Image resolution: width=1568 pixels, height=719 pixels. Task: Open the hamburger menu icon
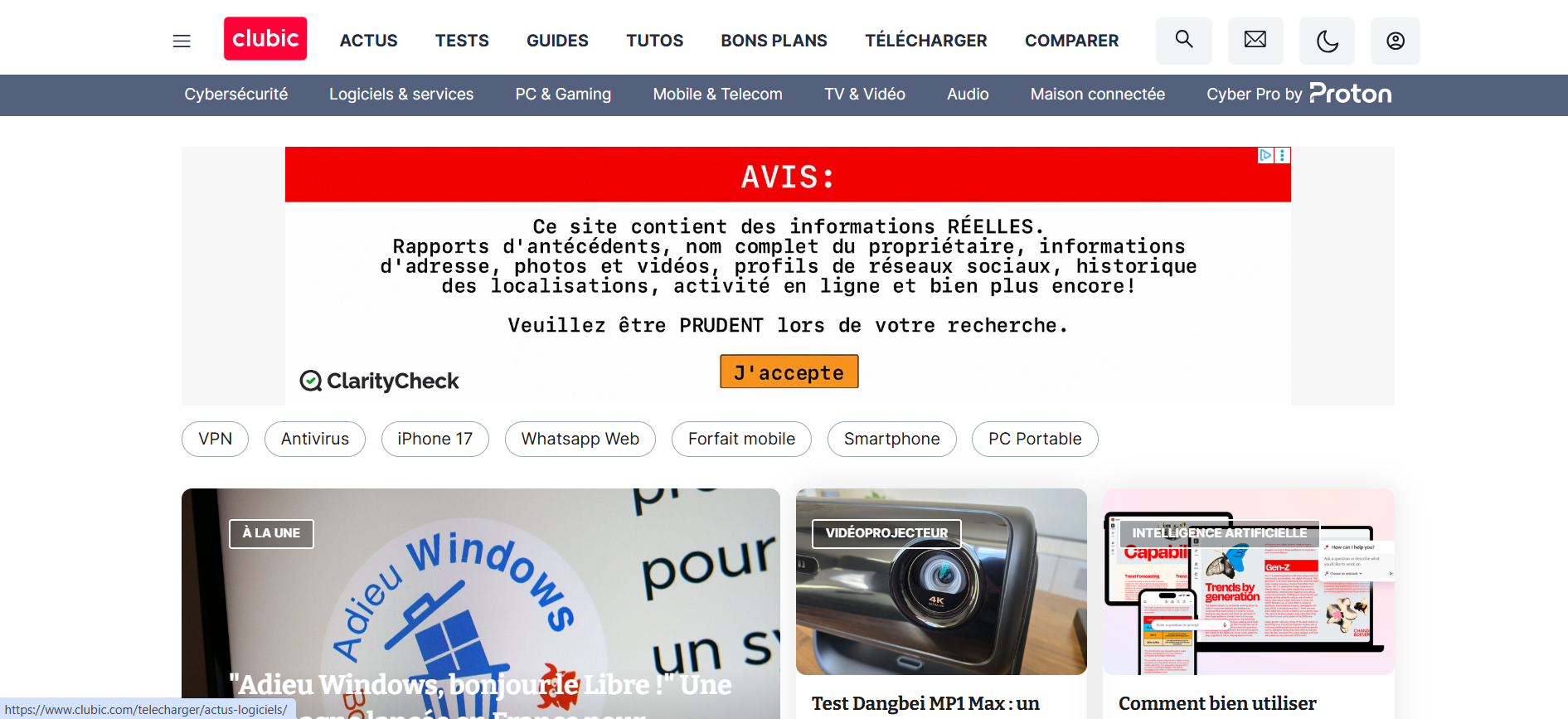coord(182,41)
